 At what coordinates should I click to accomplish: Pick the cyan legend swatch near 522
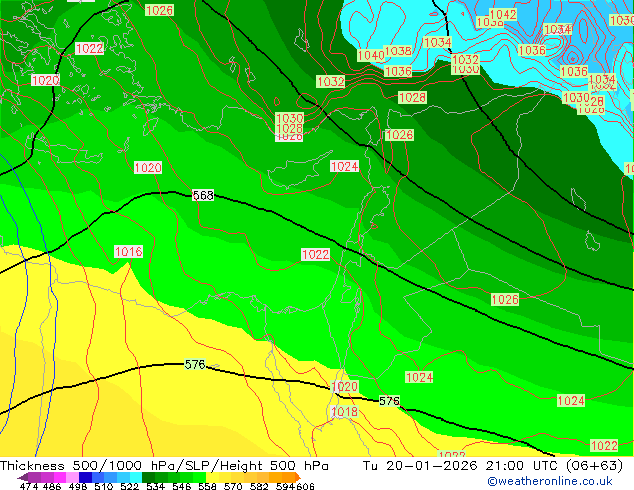[135, 477]
